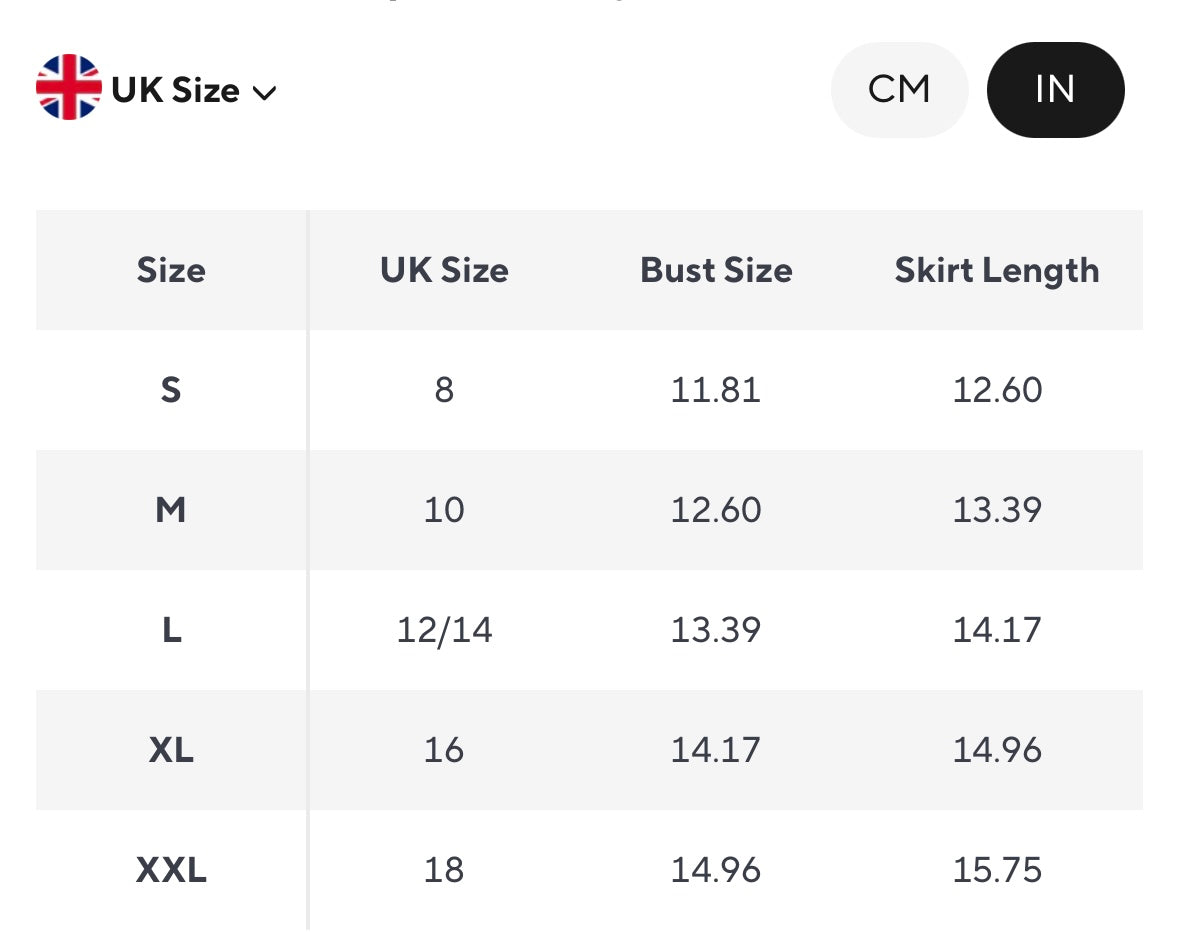Click bust size 14.17 in XL row
1179x945 pixels.
point(716,750)
